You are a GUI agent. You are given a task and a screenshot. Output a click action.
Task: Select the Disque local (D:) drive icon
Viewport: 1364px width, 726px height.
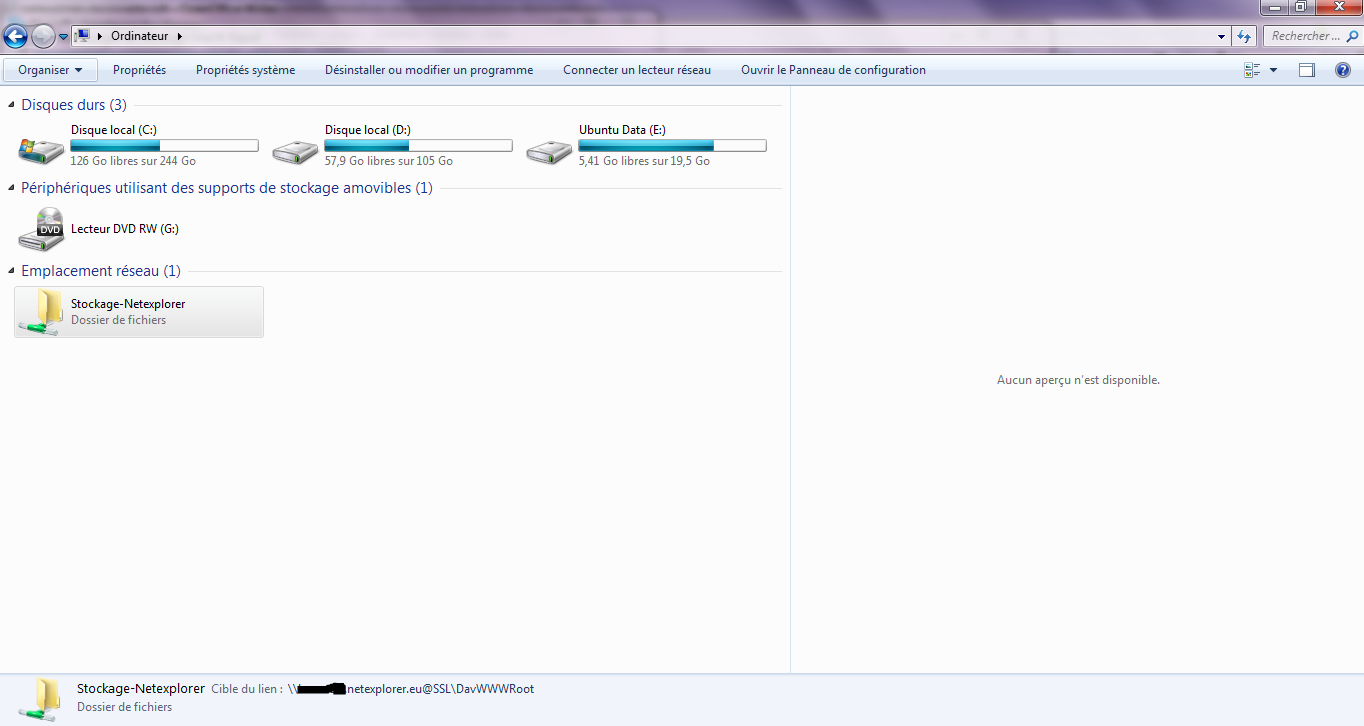pos(295,151)
